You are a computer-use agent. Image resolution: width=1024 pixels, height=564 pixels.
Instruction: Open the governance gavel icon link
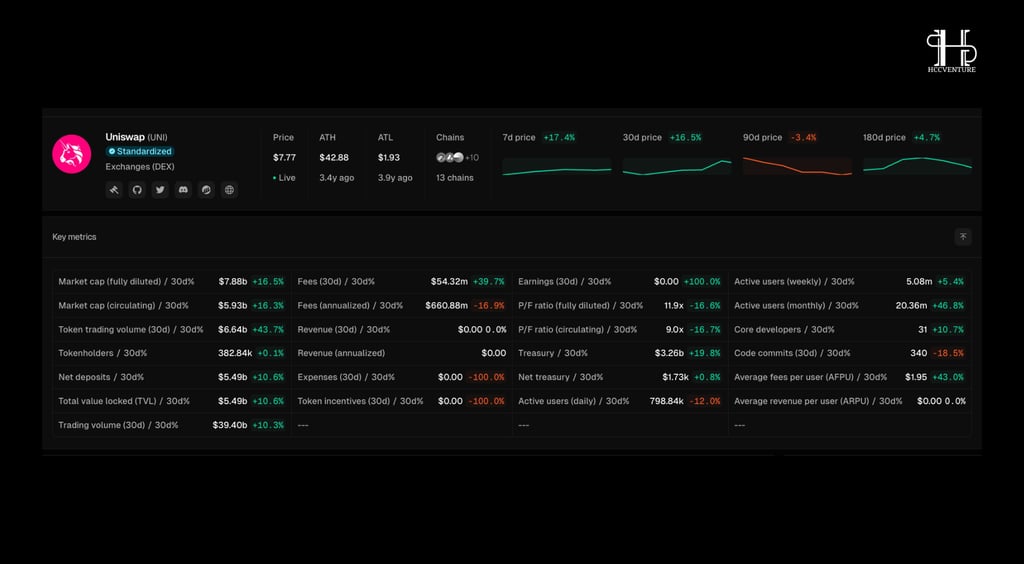click(x=114, y=190)
